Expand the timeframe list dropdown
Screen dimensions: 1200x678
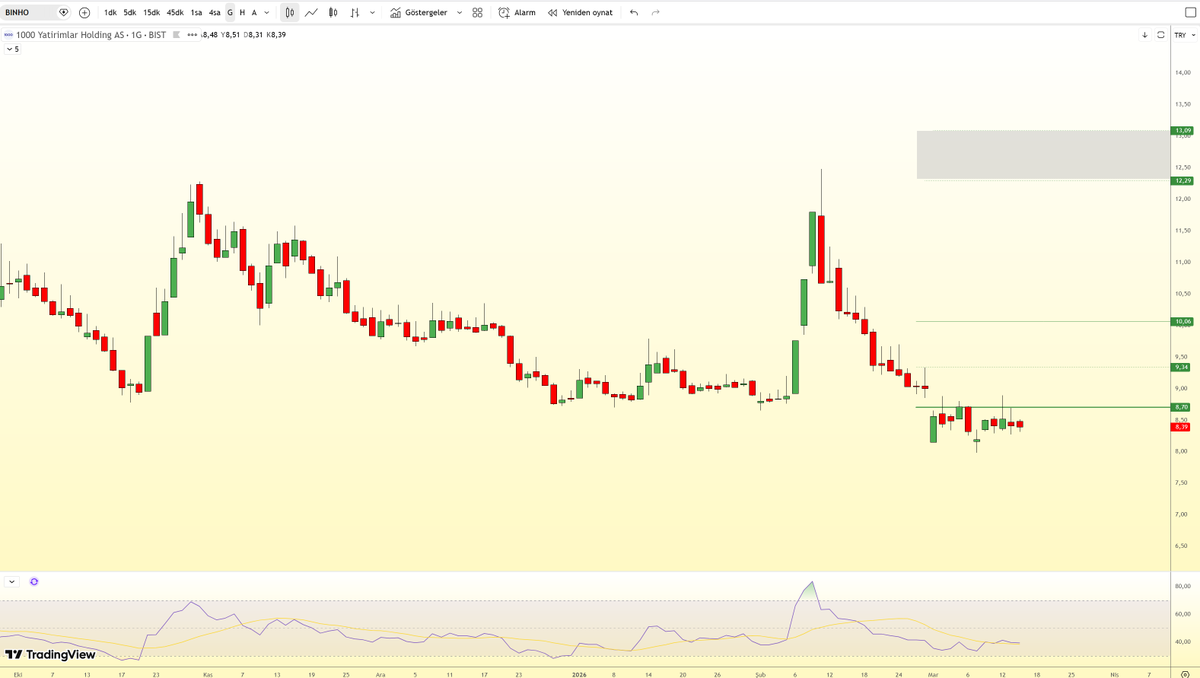click(266, 13)
